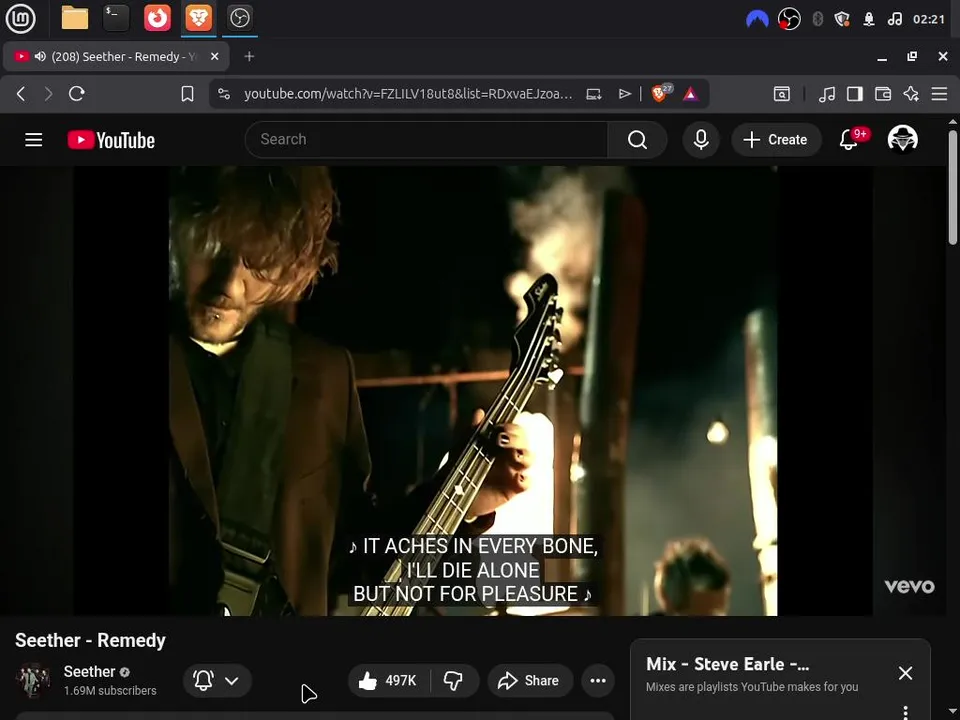Go forward in browser history
960x720 pixels.
[48, 94]
